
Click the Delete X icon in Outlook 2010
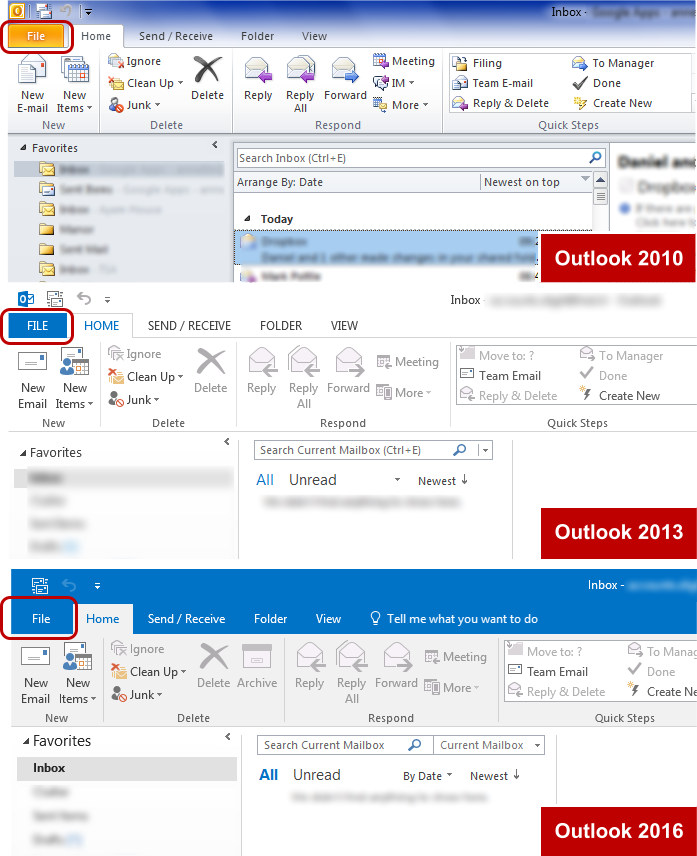[207, 69]
